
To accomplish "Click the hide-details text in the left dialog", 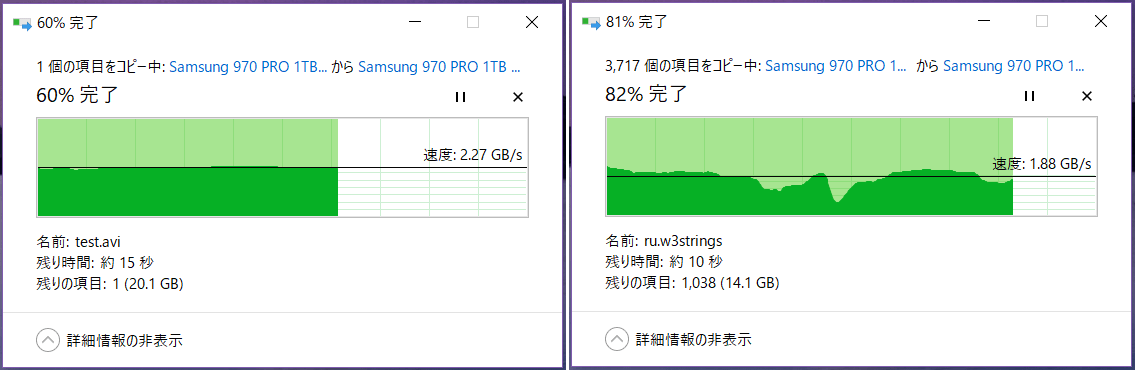I will coord(125,340).
